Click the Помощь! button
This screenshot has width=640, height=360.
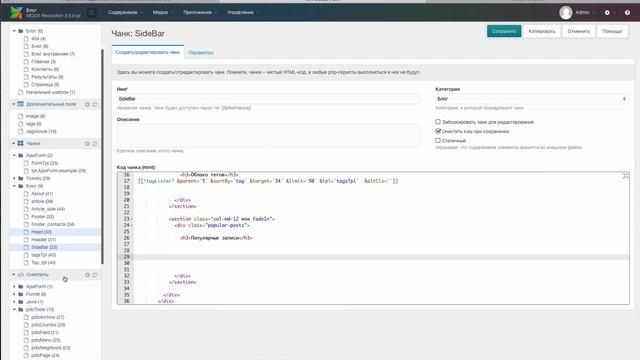click(x=612, y=31)
